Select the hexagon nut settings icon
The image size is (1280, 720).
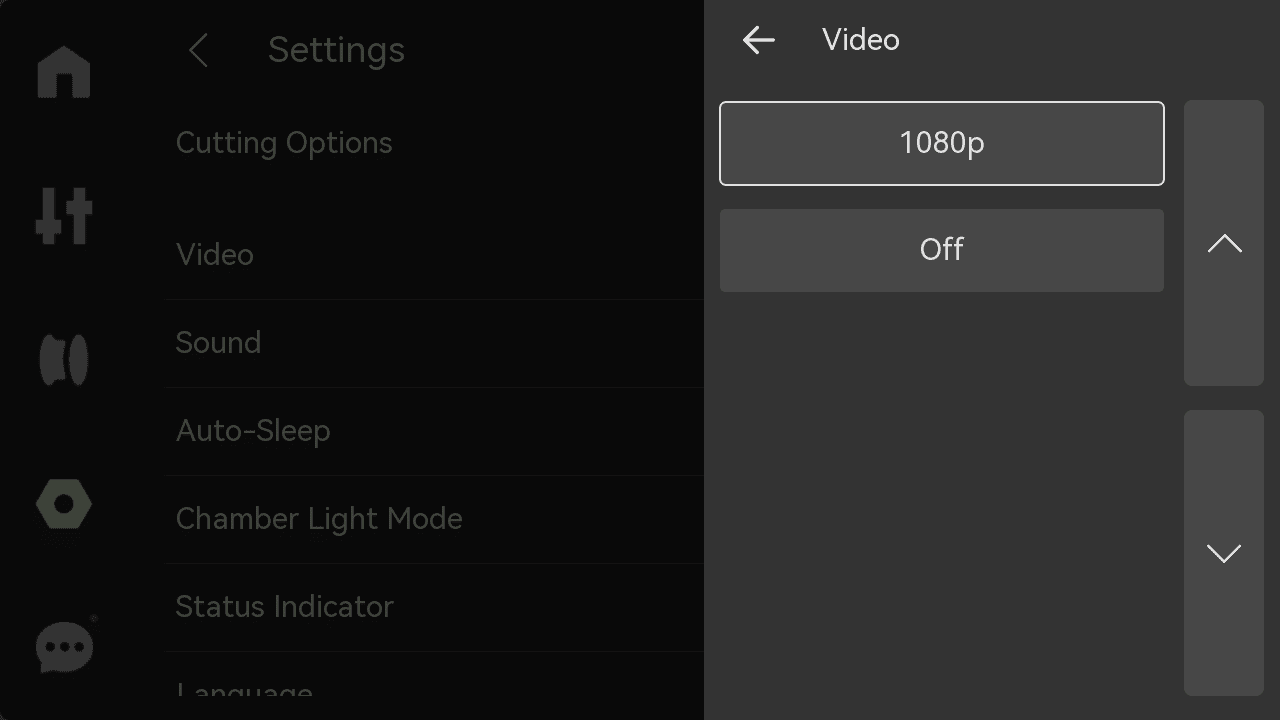pos(64,505)
